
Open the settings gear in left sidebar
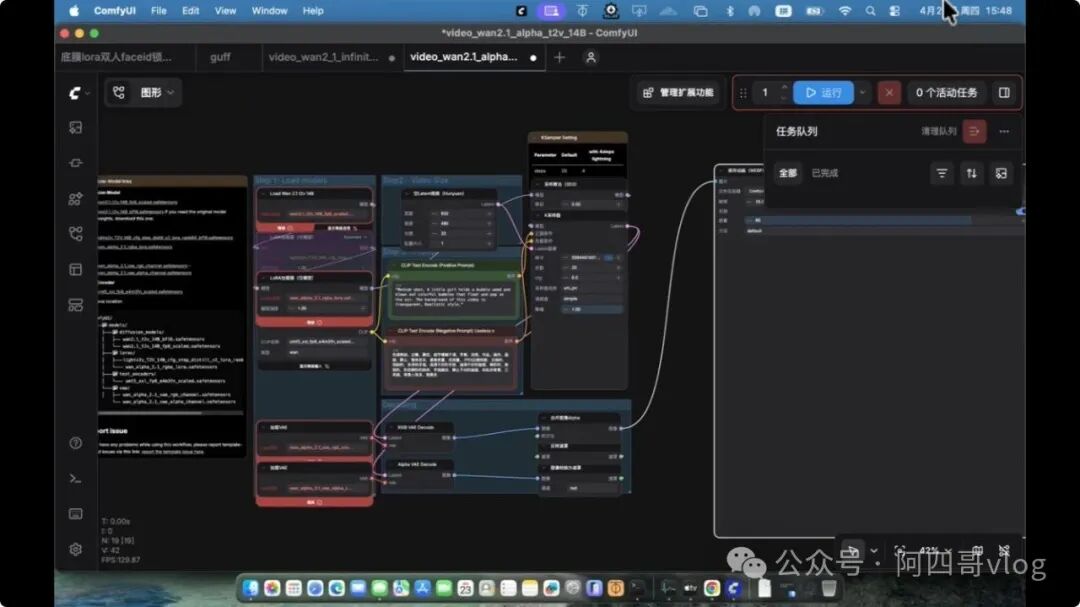76,549
